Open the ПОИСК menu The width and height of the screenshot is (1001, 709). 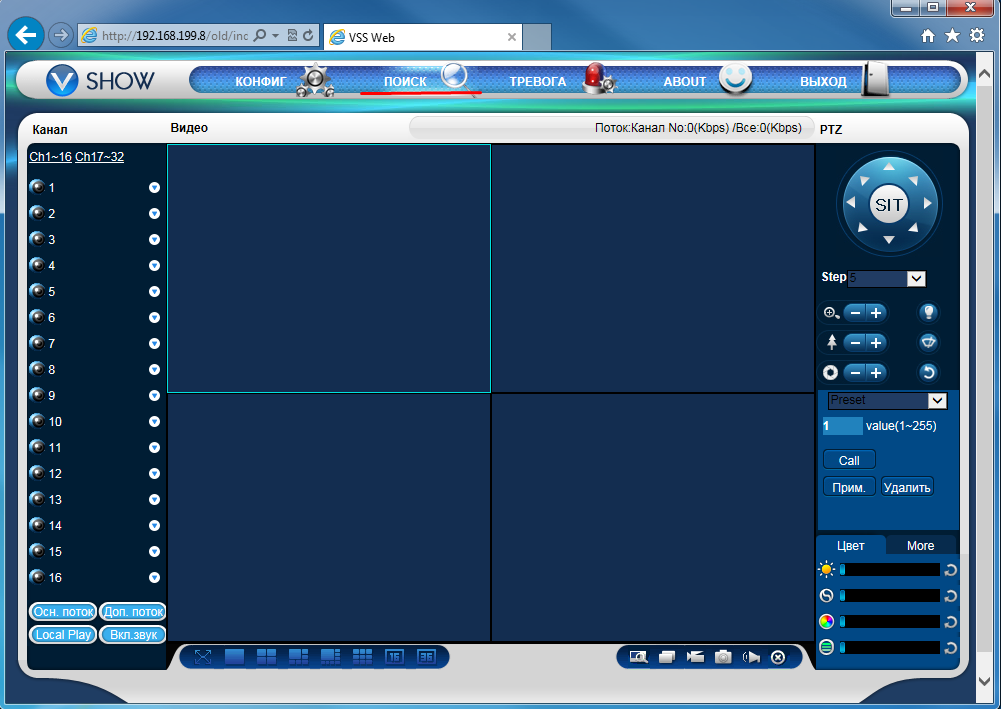click(x=406, y=81)
